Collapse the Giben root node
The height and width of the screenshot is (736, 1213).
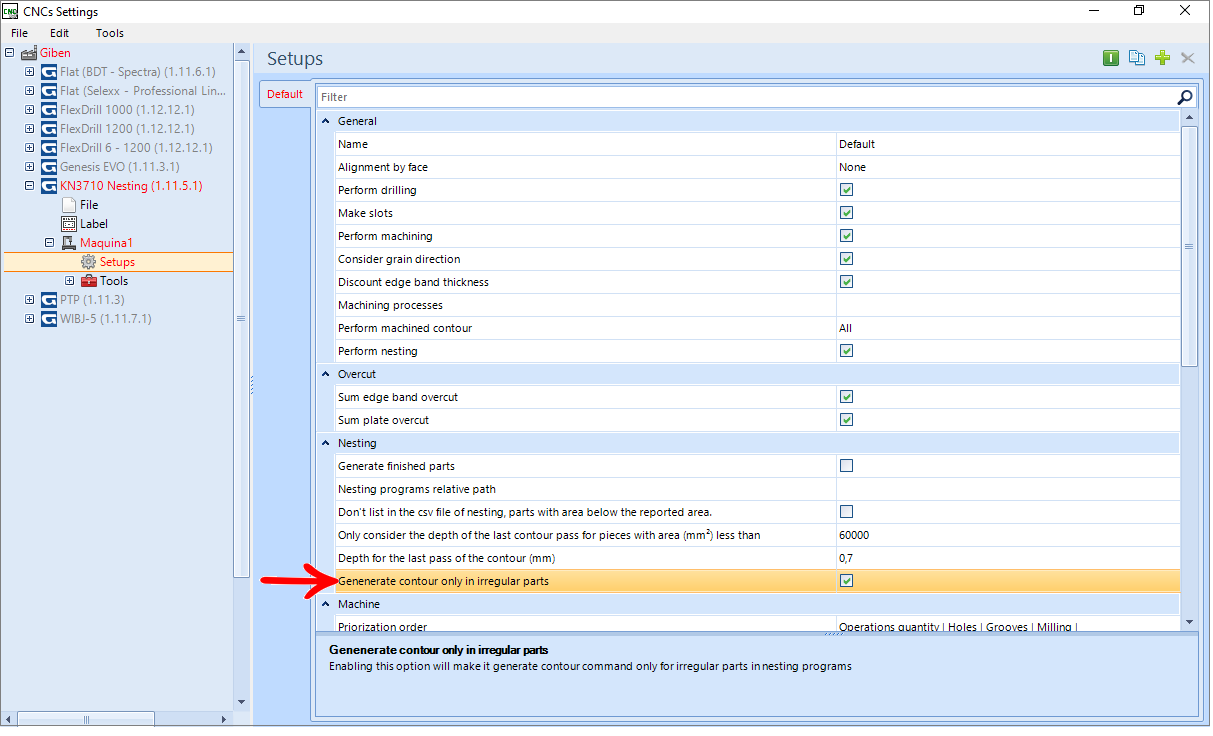10,53
